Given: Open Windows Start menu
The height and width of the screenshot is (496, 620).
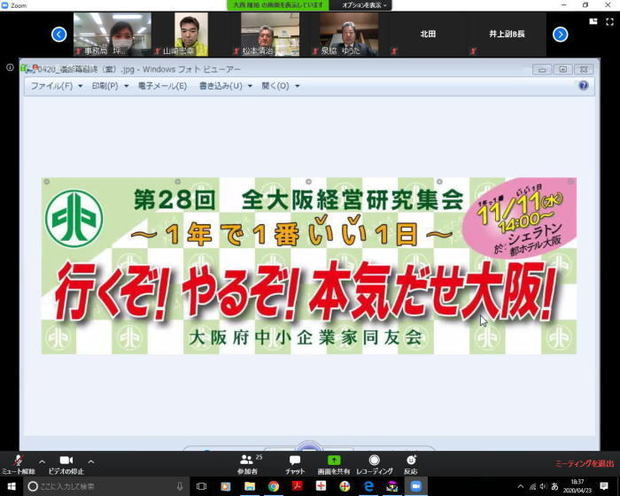Looking at the screenshot, I should (x=11, y=486).
